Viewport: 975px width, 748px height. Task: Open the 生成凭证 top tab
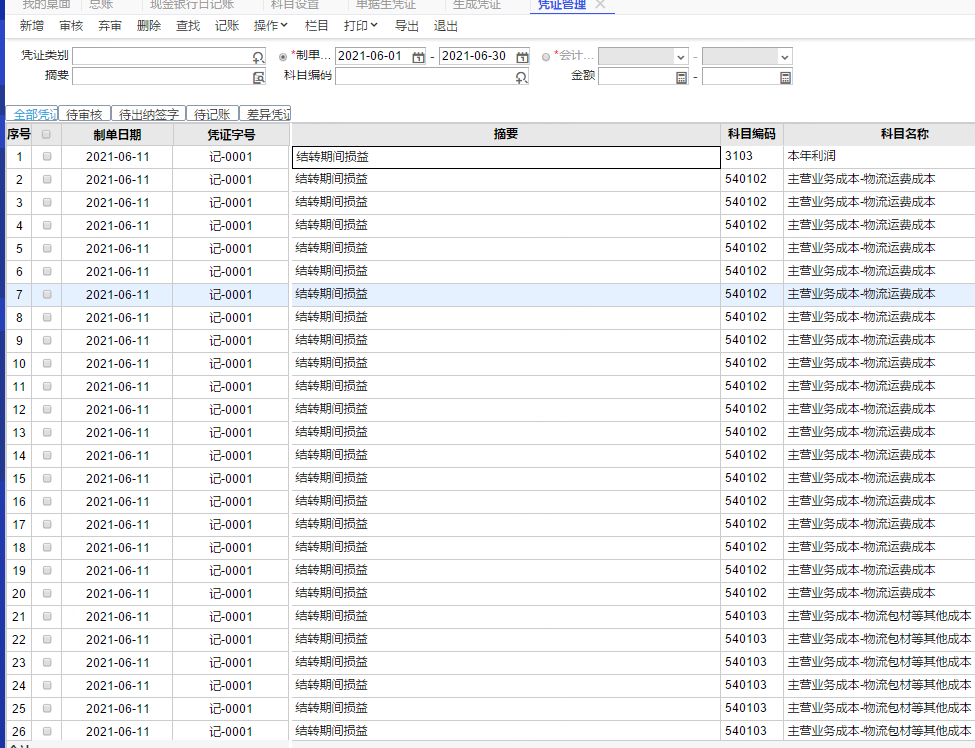pyautogui.click(x=476, y=5)
